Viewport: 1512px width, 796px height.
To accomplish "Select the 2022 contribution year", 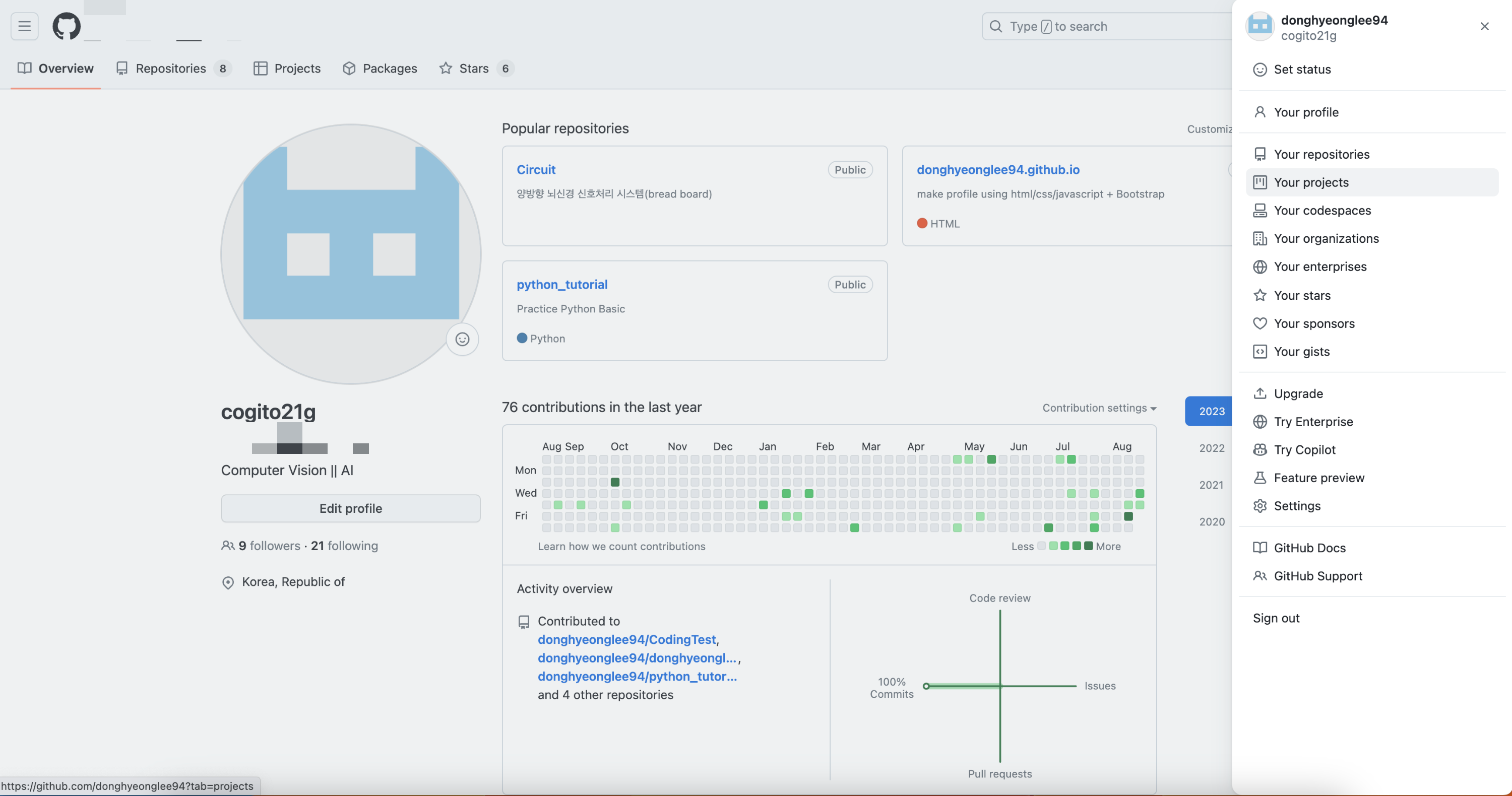I will tap(1211, 448).
